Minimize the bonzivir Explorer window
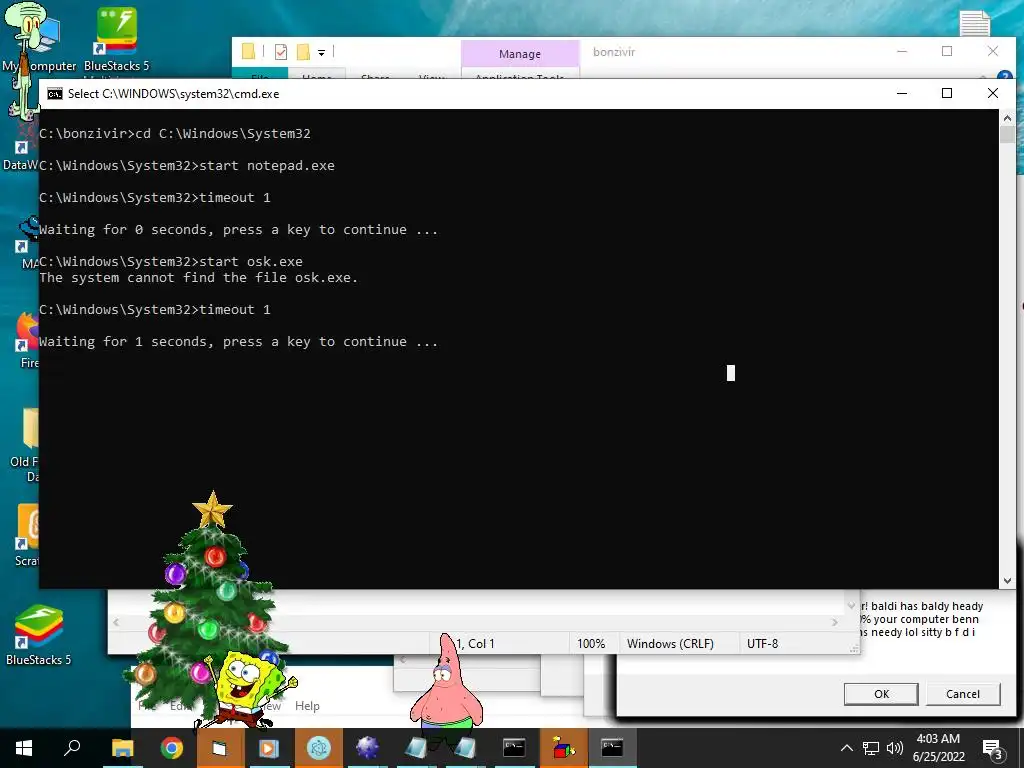The height and width of the screenshot is (768, 1024). pos(902,52)
